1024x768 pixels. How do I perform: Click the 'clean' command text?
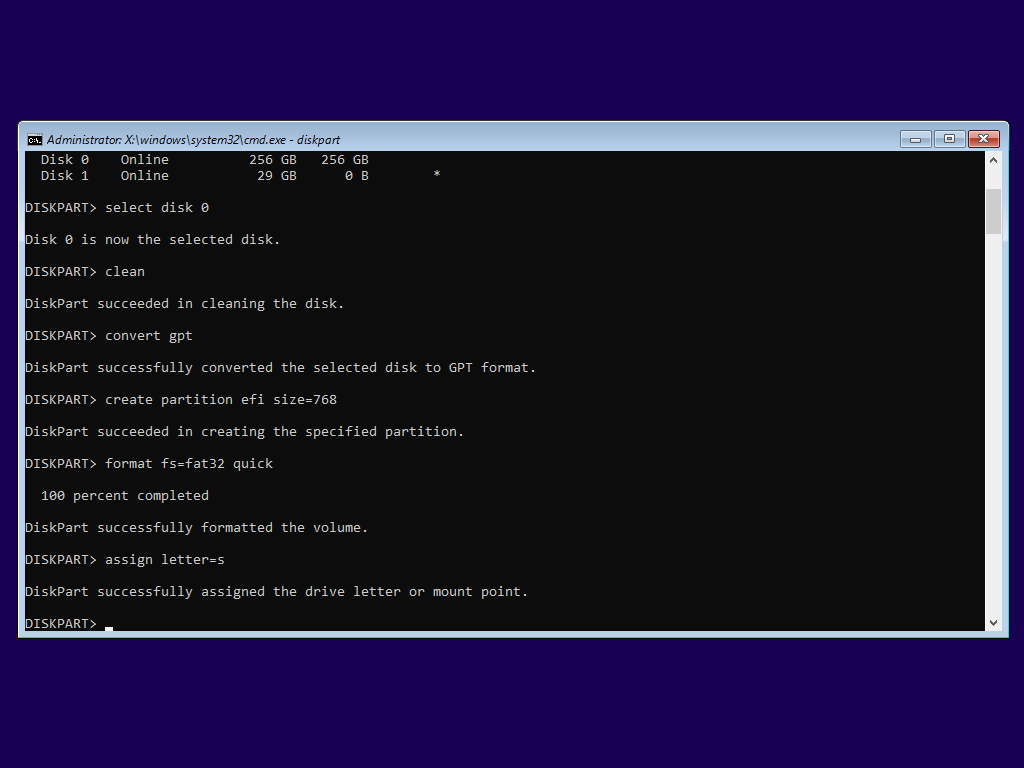tap(125, 272)
